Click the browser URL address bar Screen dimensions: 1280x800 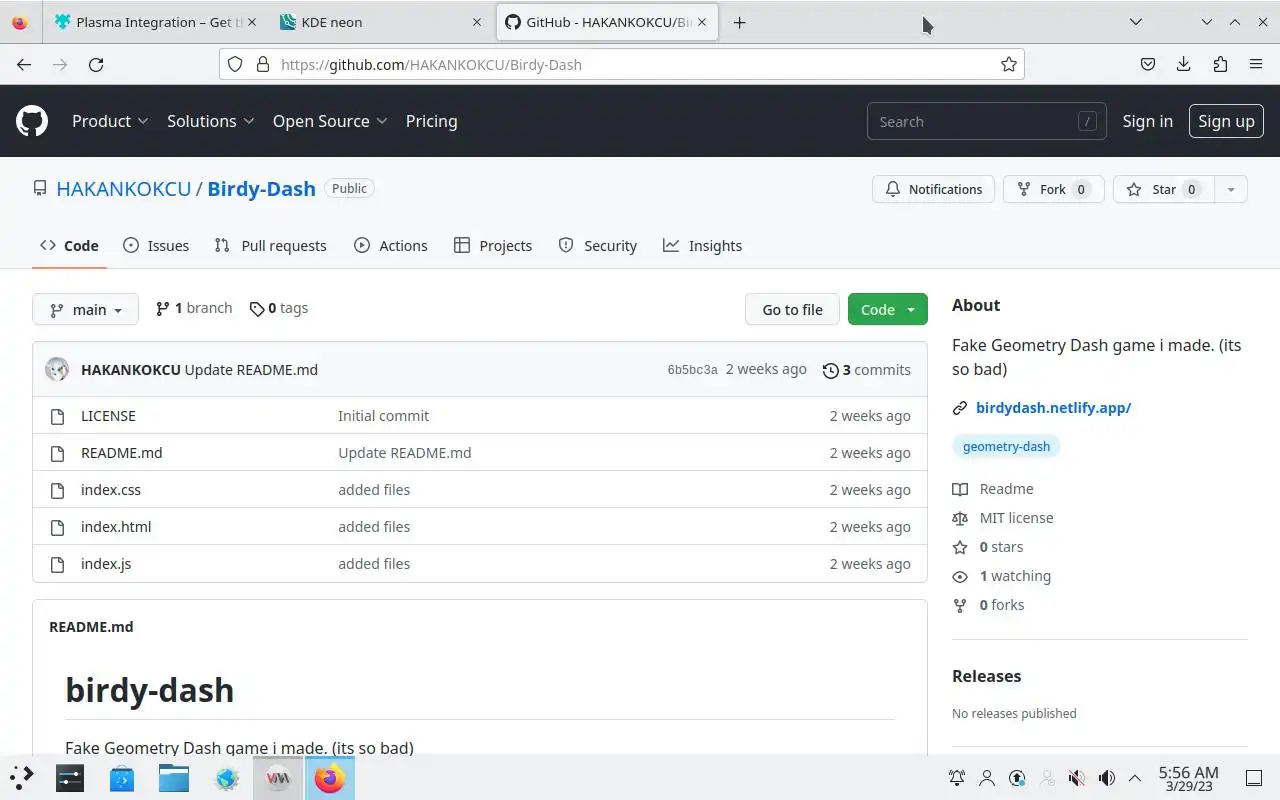(x=620, y=64)
